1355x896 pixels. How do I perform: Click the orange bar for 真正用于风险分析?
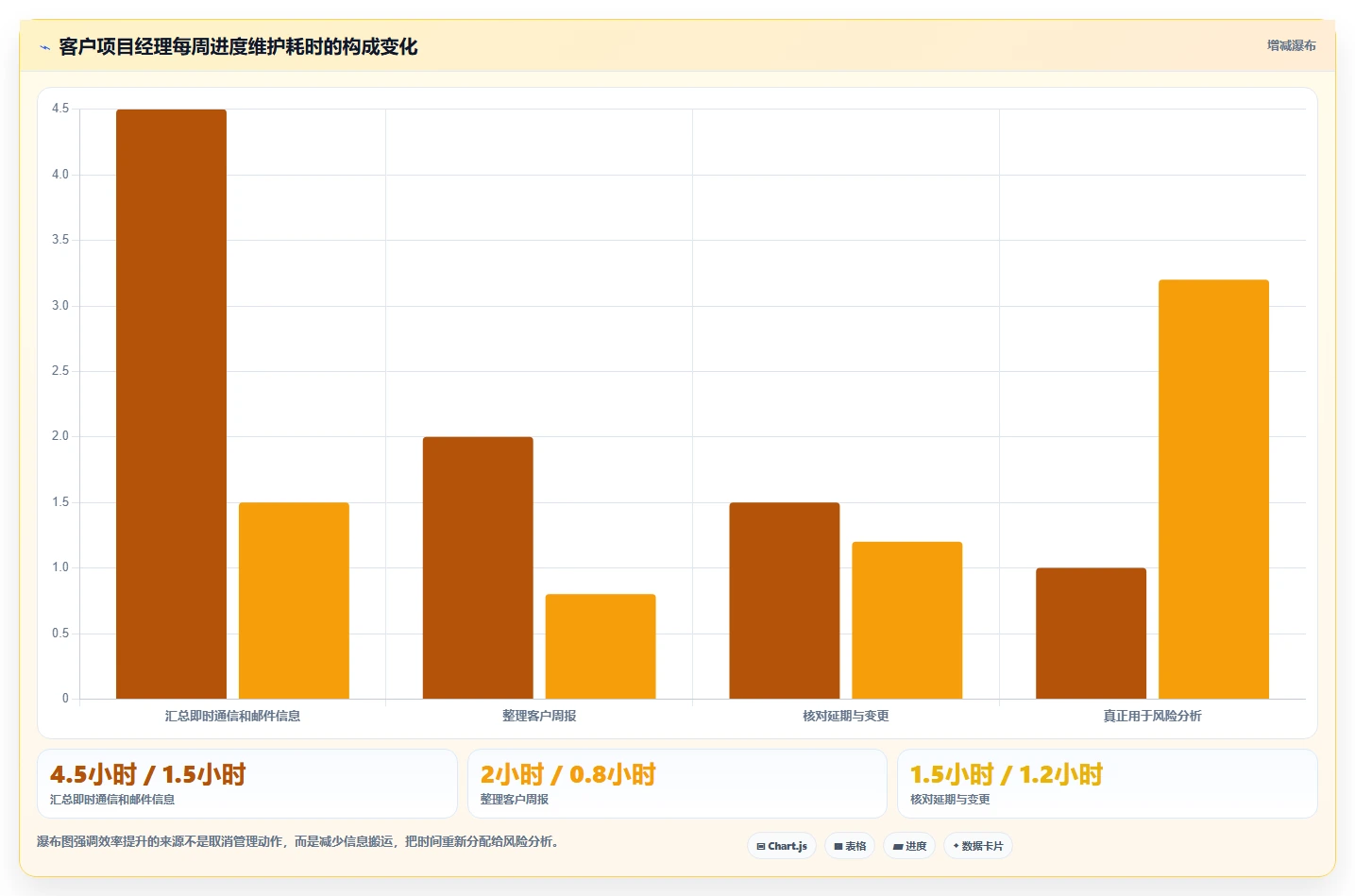pos(1213,489)
